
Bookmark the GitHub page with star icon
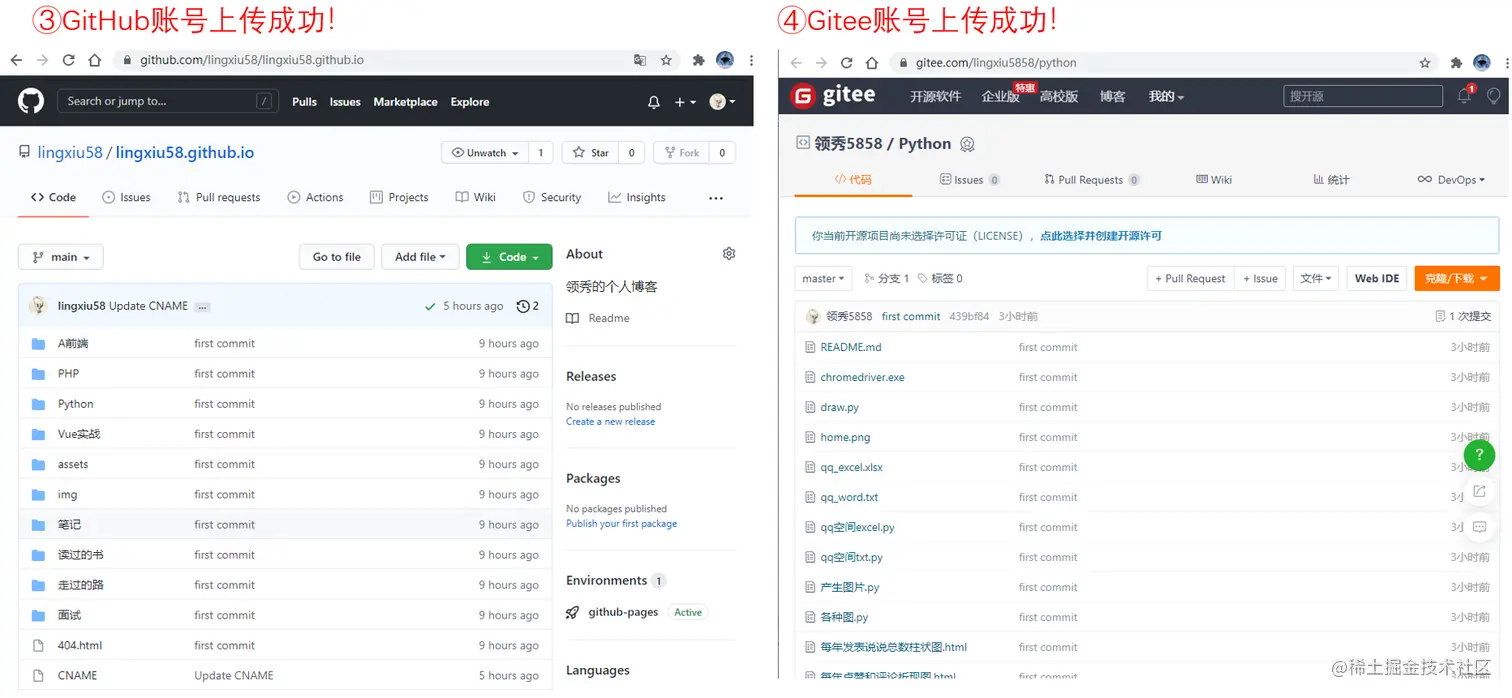point(666,60)
